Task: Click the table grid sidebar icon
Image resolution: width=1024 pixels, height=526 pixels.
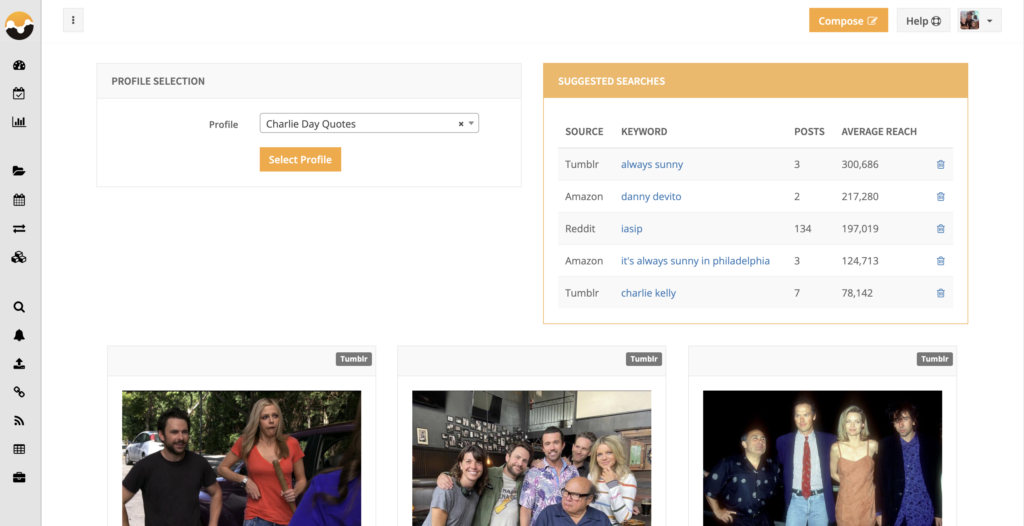Action: (19, 450)
